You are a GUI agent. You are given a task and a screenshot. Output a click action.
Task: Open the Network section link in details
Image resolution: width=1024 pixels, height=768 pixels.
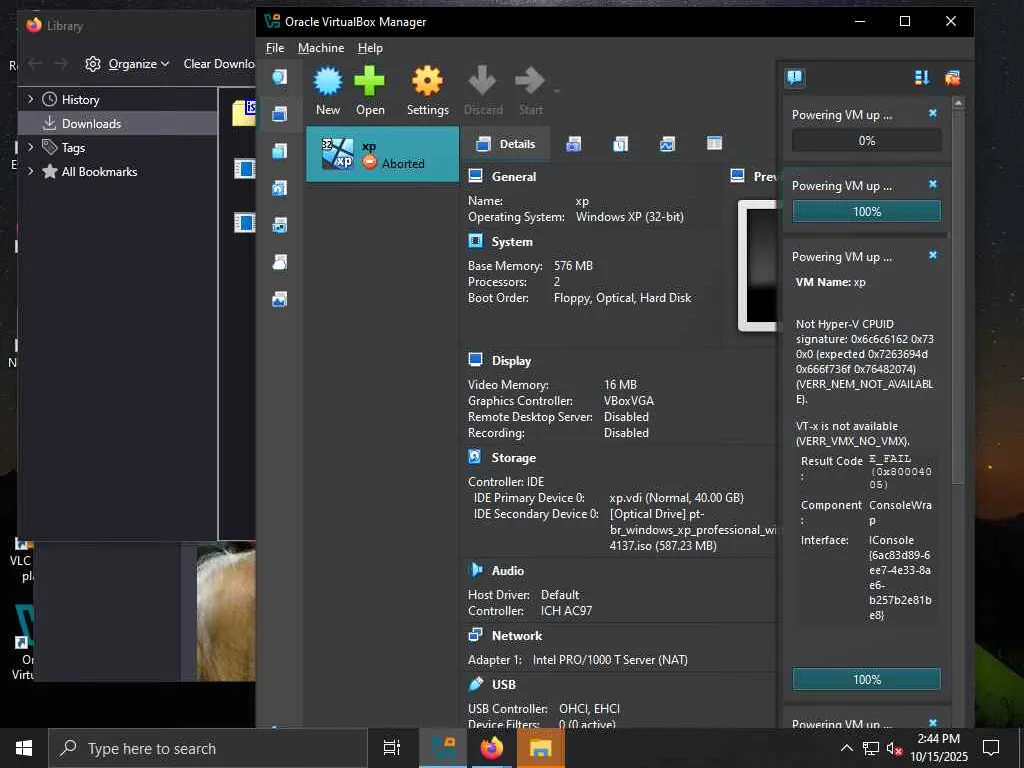517,635
